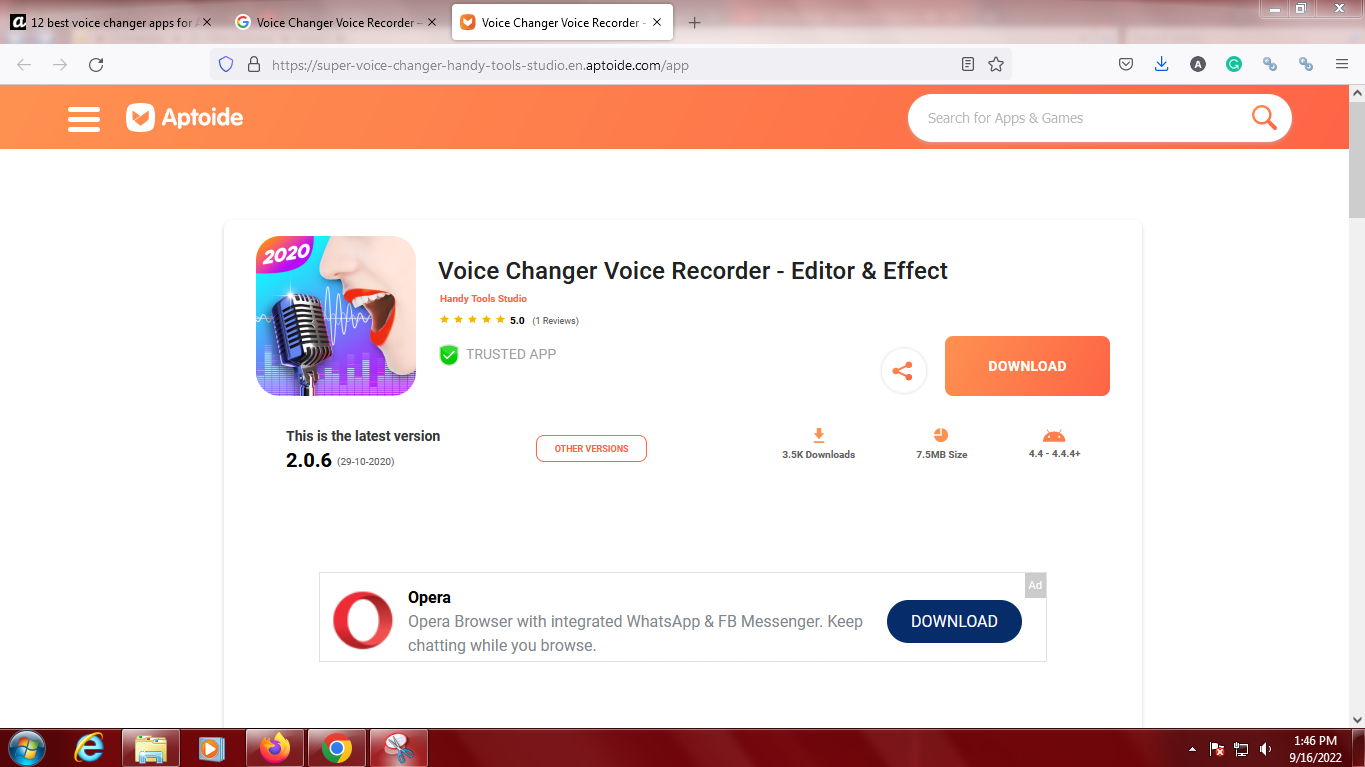Click the network tray icon
The width and height of the screenshot is (1365, 767).
point(1242,748)
